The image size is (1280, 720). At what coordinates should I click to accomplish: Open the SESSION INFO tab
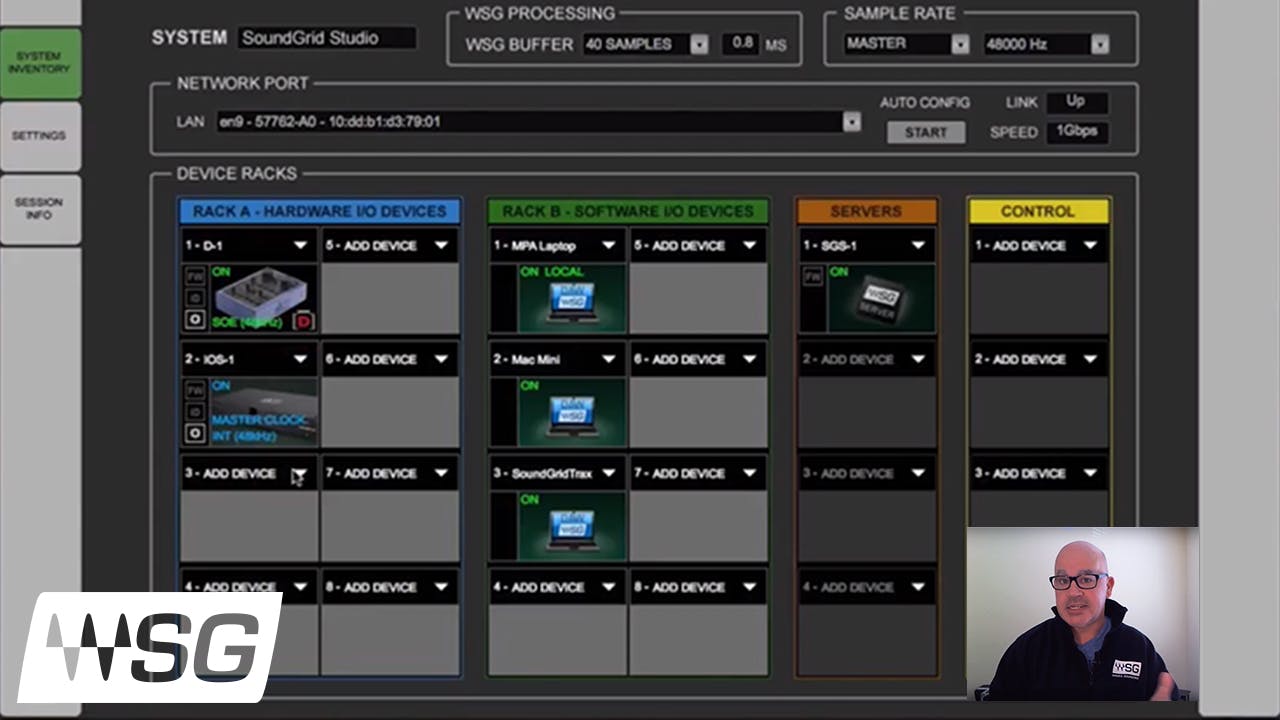40,207
